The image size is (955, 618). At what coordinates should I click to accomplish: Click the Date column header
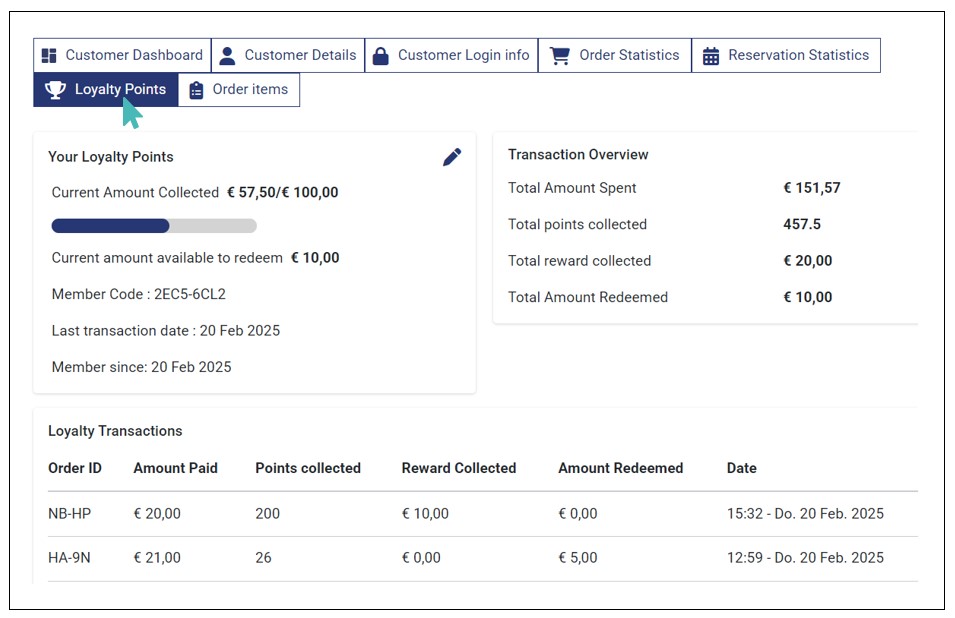pyautogui.click(x=742, y=468)
